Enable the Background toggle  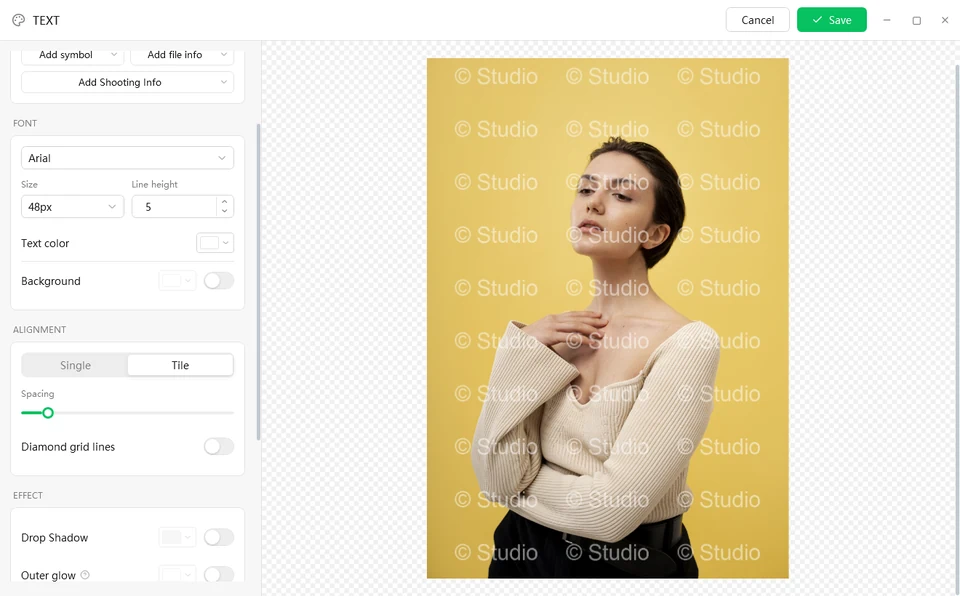pos(219,281)
